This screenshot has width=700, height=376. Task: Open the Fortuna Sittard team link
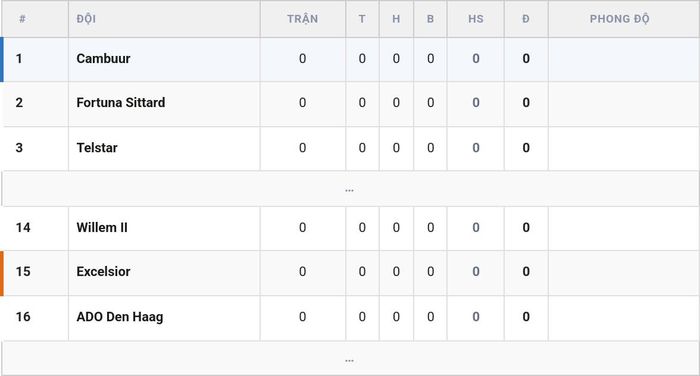[121, 103]
